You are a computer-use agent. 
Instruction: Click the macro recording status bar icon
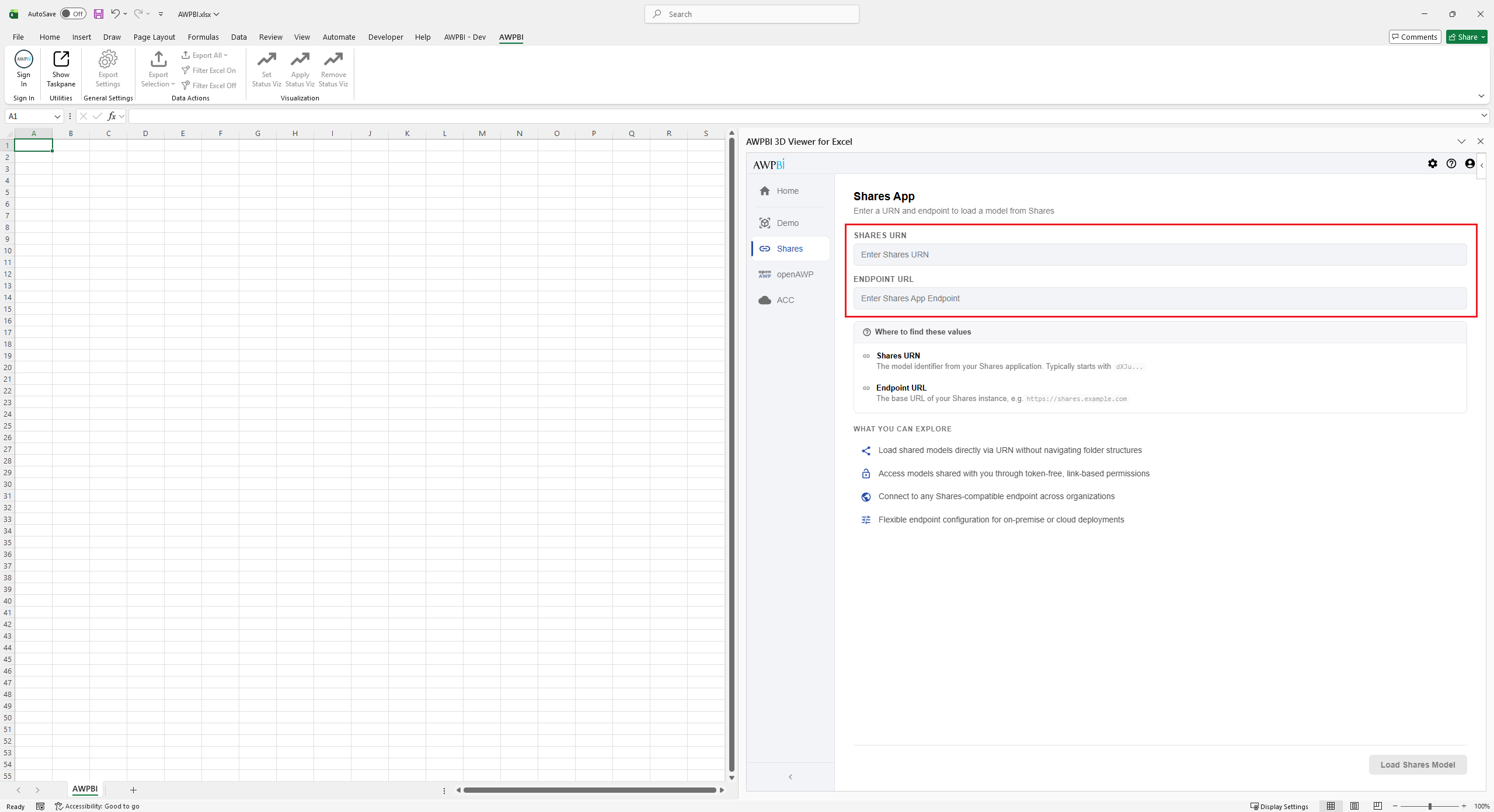click(40, 806)
